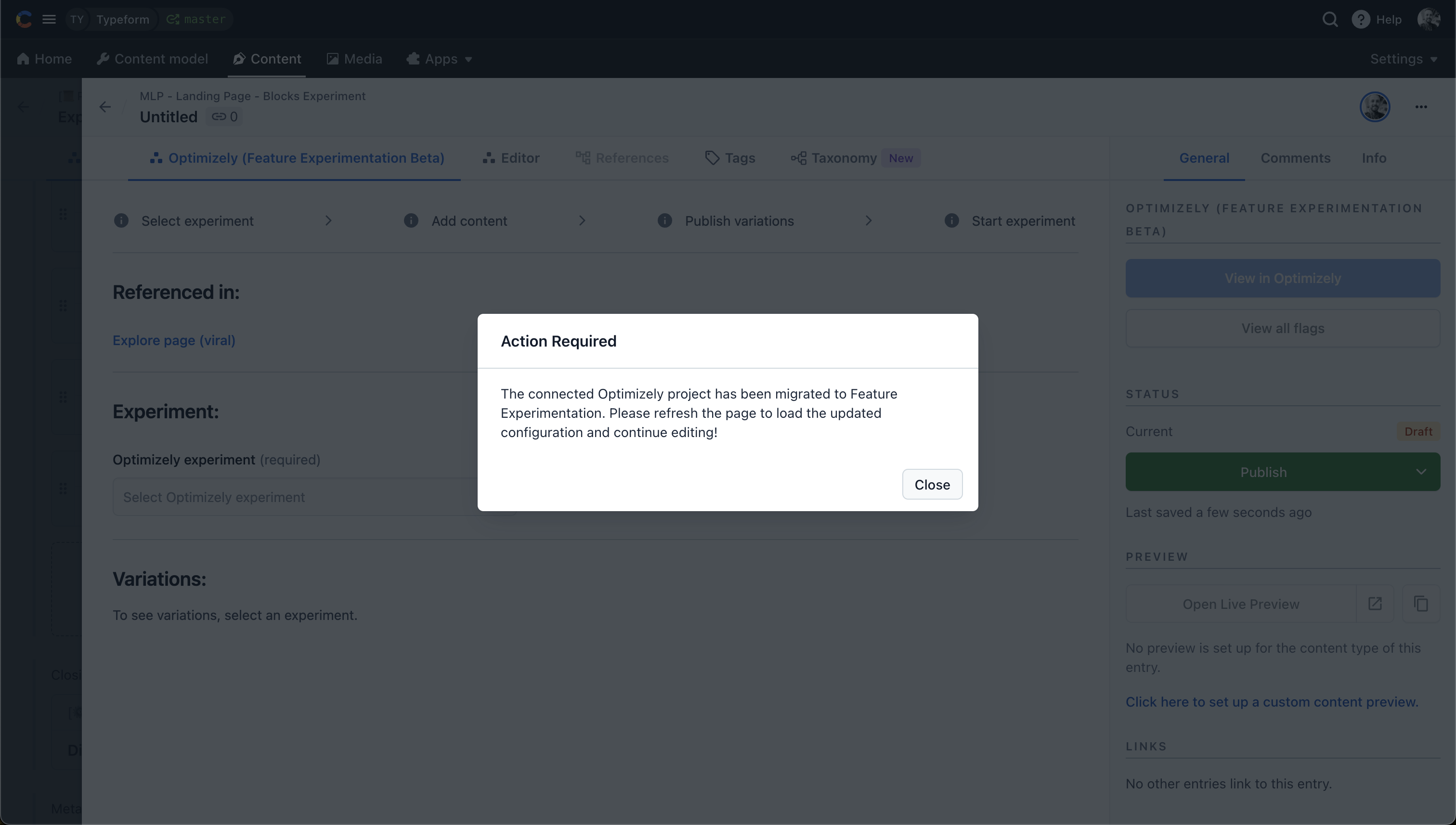Click info icon beside Add content
This screenshot has width=1456, height=825.
(411, 220)
